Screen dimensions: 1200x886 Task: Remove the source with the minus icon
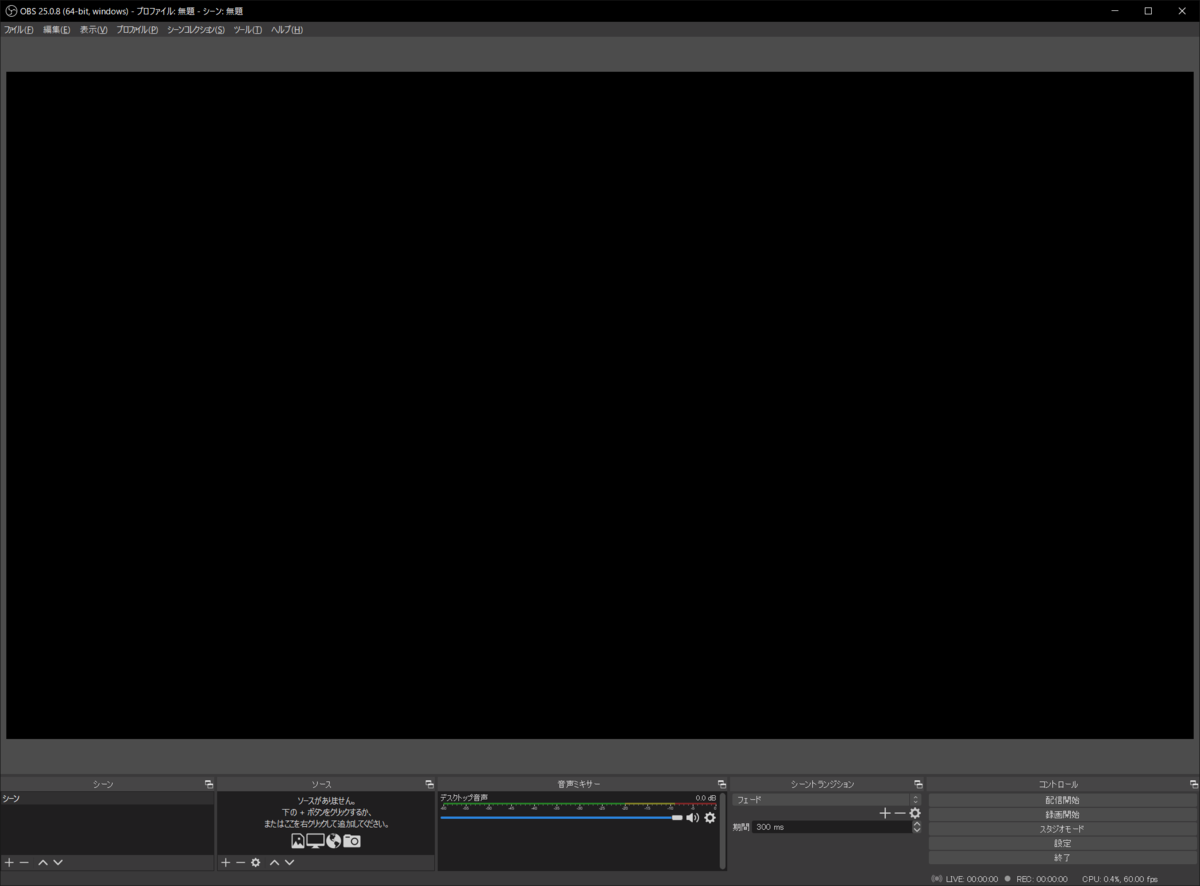click(240, 862)
